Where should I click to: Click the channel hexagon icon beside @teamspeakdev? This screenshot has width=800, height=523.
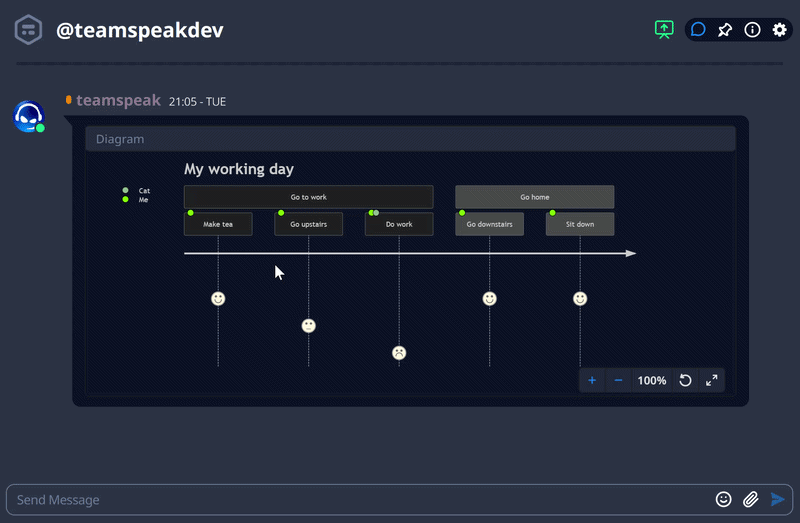(28, 30)
